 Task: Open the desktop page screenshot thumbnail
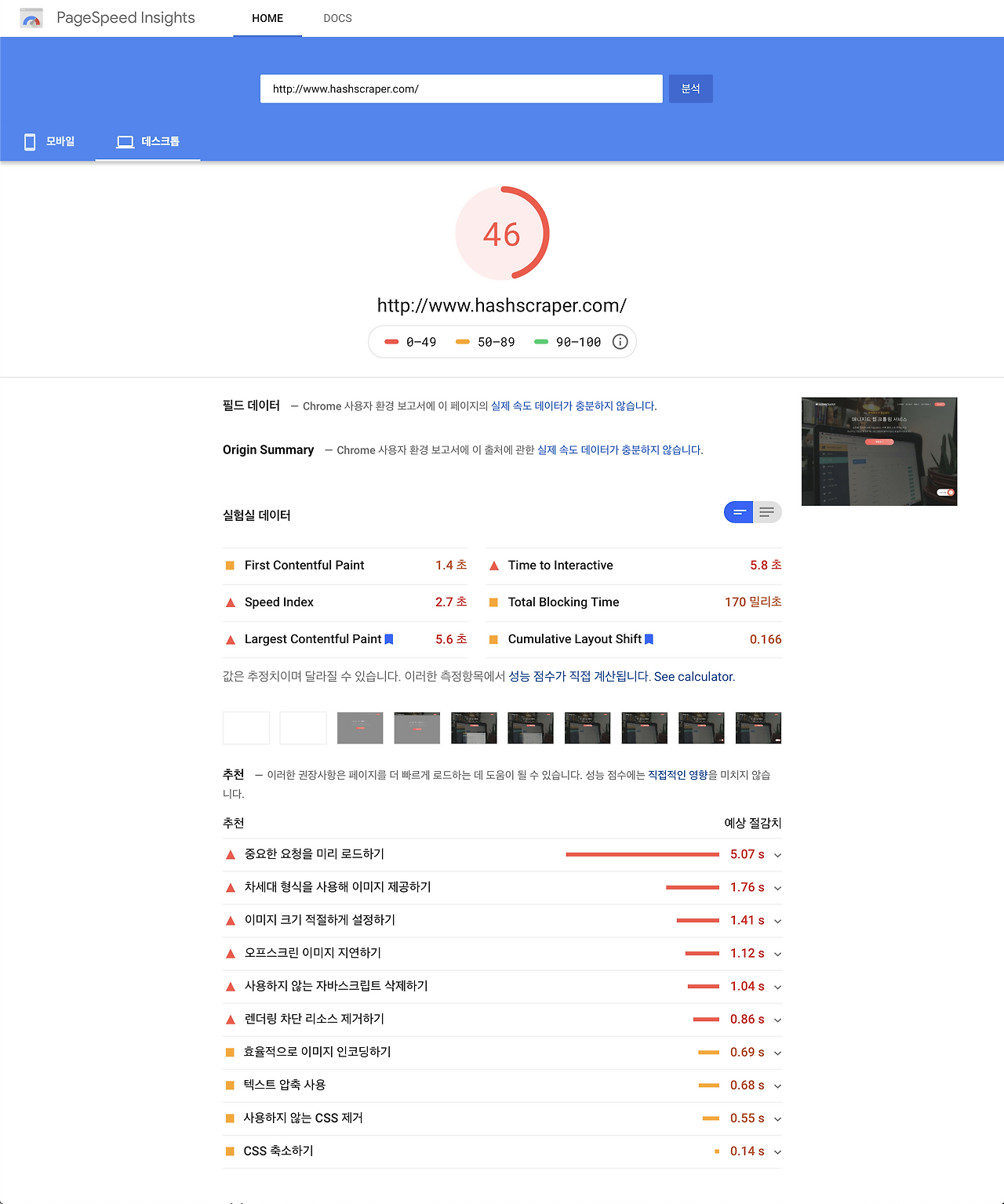879,452
